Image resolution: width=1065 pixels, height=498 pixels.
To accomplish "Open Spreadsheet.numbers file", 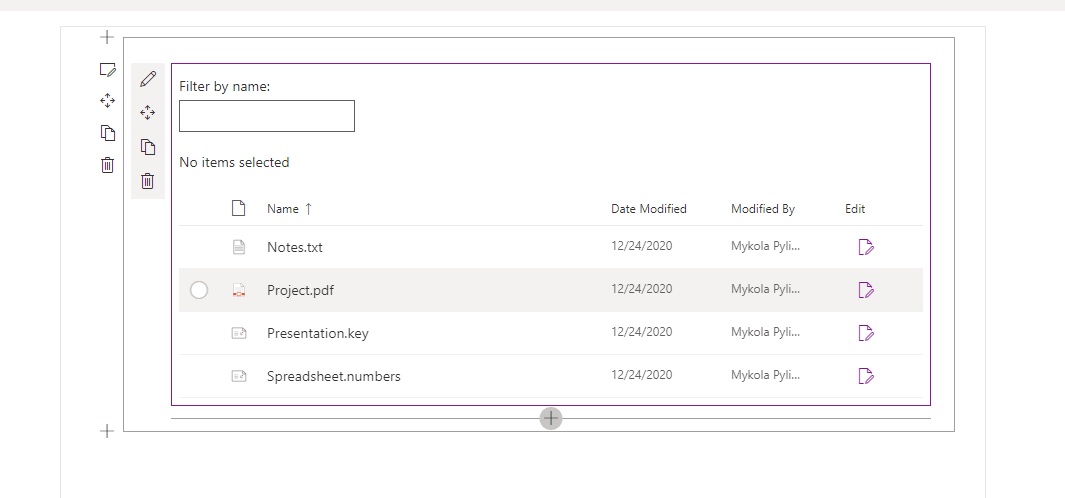I will [333, 376].
